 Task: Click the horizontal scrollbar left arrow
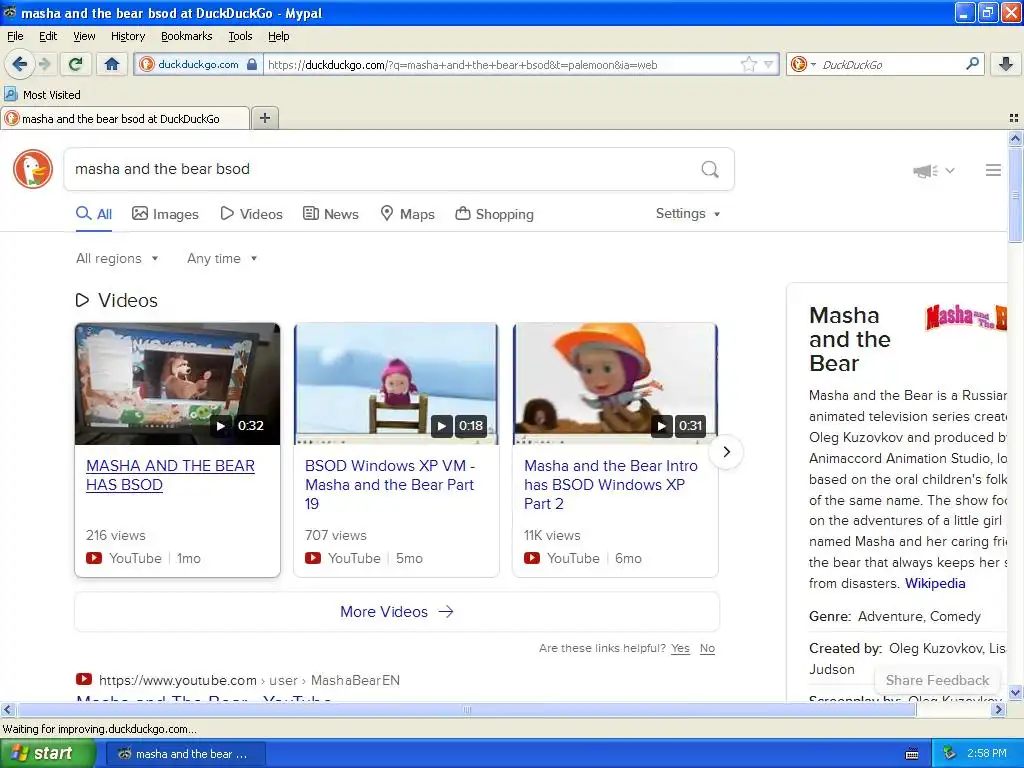click(7, 709)
